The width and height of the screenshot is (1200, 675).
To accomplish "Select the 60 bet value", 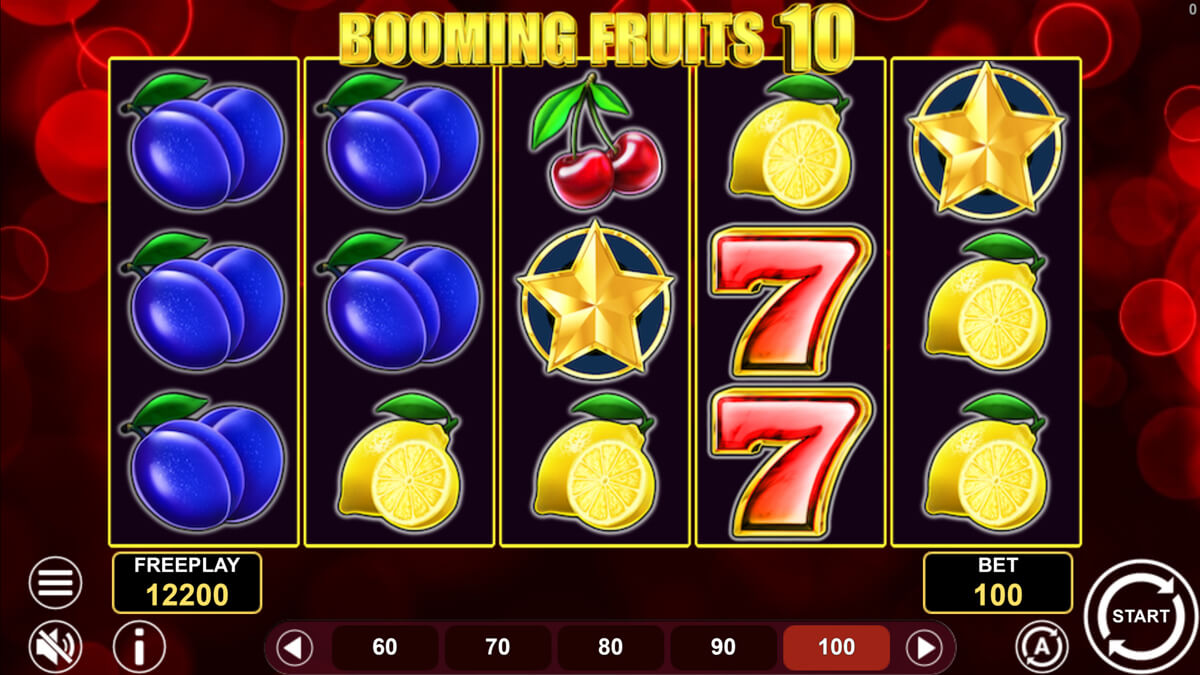I will coord(384,648).
